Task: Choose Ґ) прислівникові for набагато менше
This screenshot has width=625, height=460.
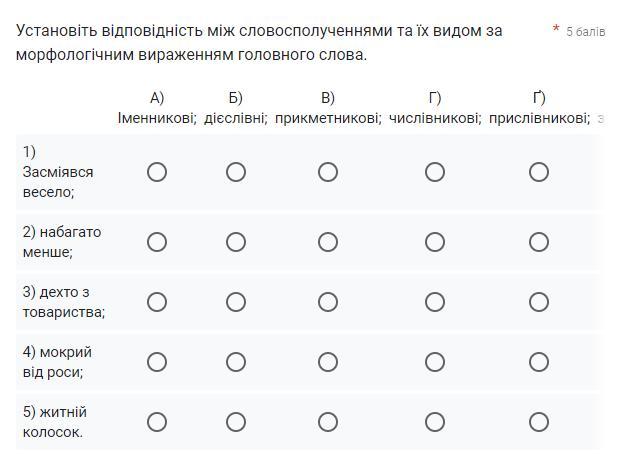Action: (539, 242)
